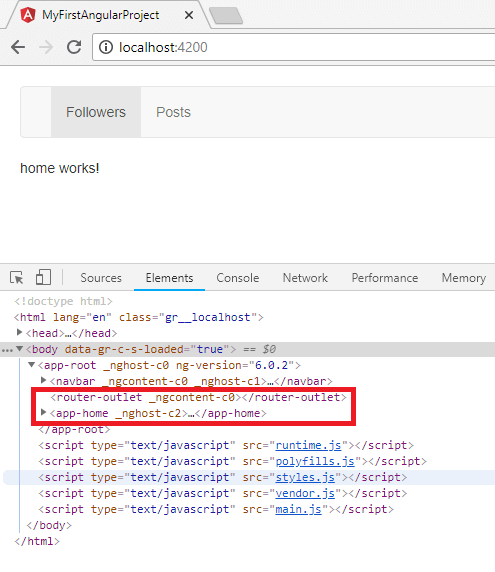Screen dimensions: 495x572
Task: Go to the Followers nav link
Action: pyautogui.click(x=96, y=112)
